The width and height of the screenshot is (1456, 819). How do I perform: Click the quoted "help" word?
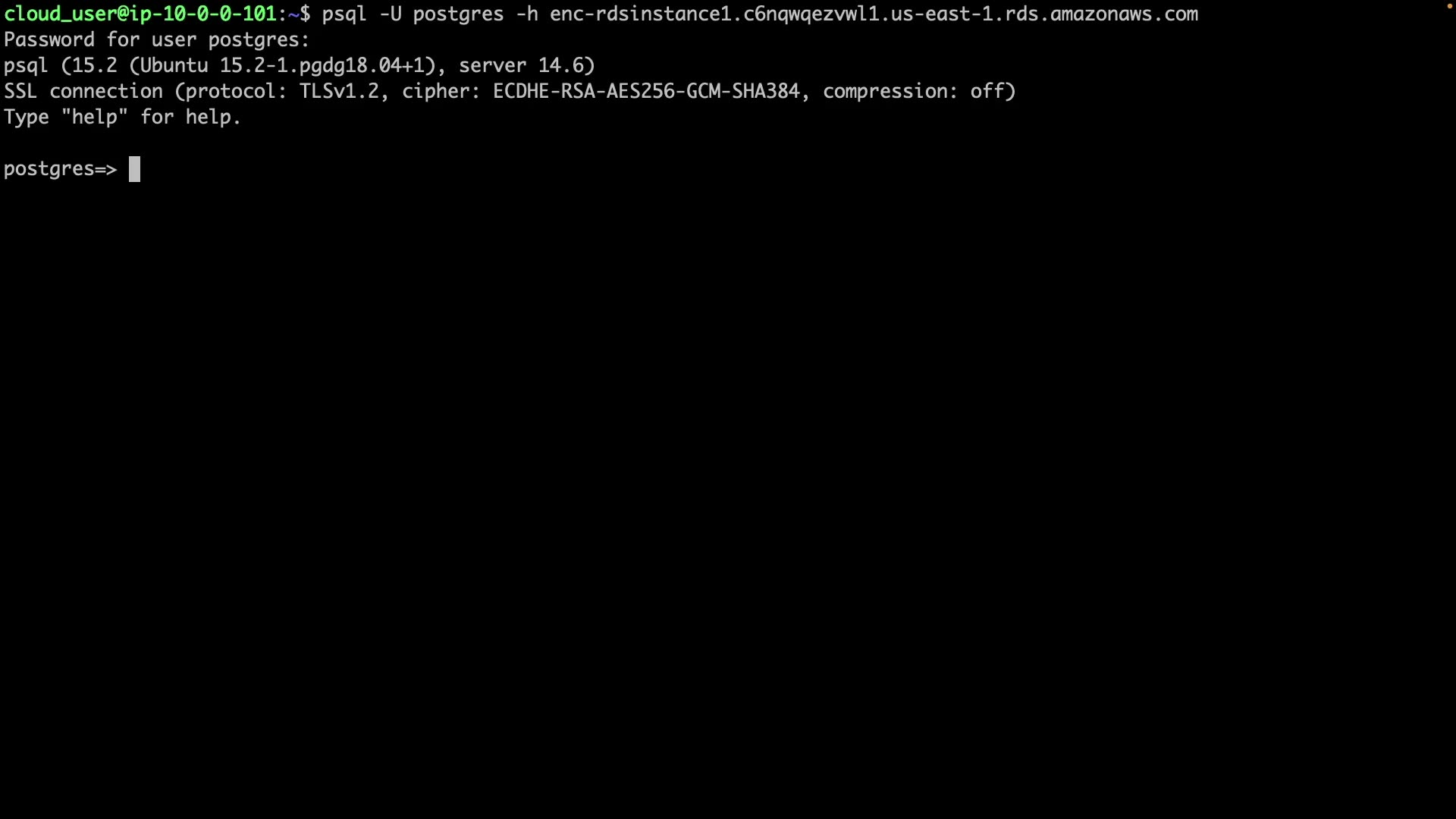(x=95, y=118)
